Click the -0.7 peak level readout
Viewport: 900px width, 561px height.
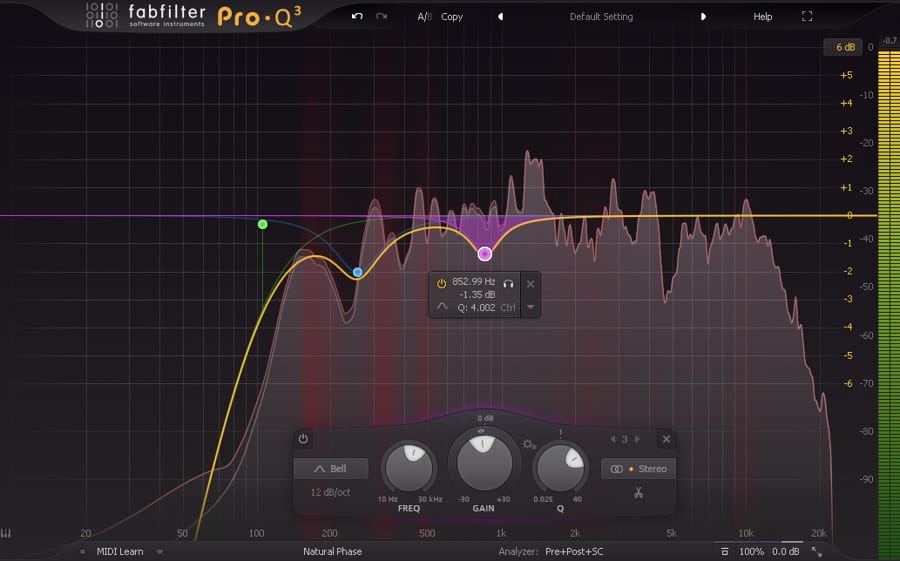tap(889, 41)
